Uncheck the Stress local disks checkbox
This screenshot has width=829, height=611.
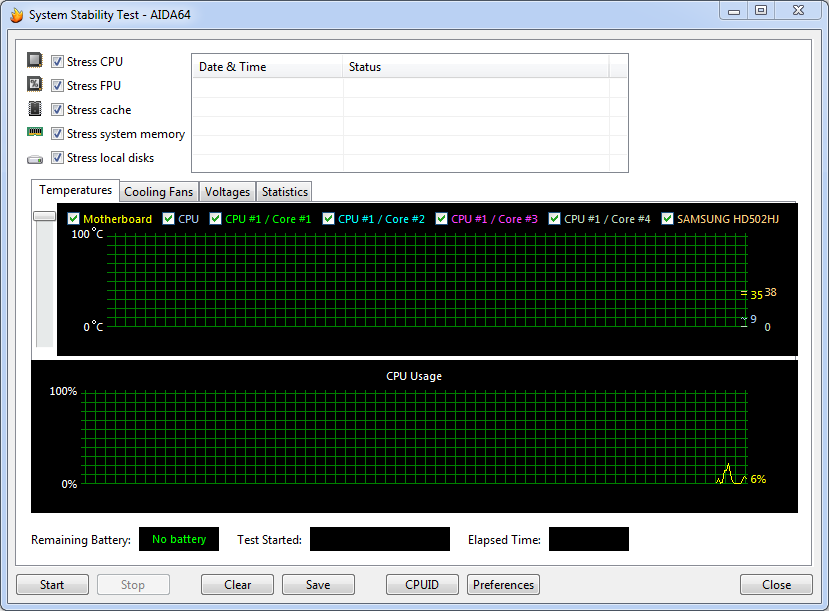(x=57, y=158)
